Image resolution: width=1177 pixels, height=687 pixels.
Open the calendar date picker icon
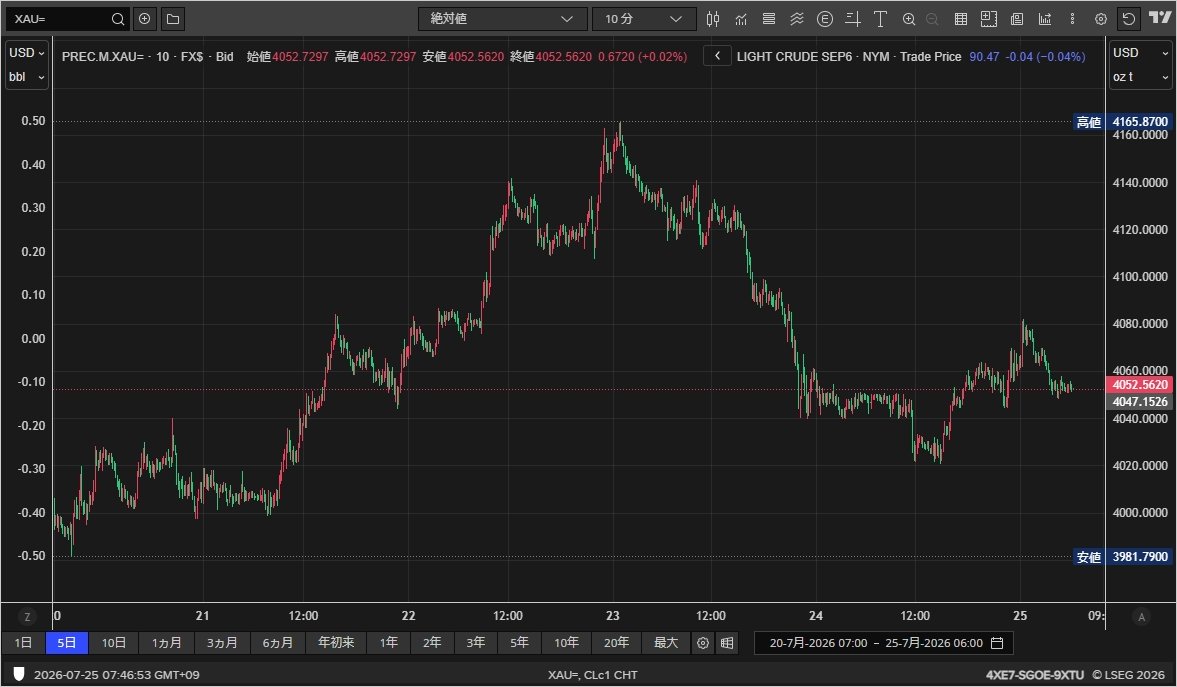tap(997, 643)
